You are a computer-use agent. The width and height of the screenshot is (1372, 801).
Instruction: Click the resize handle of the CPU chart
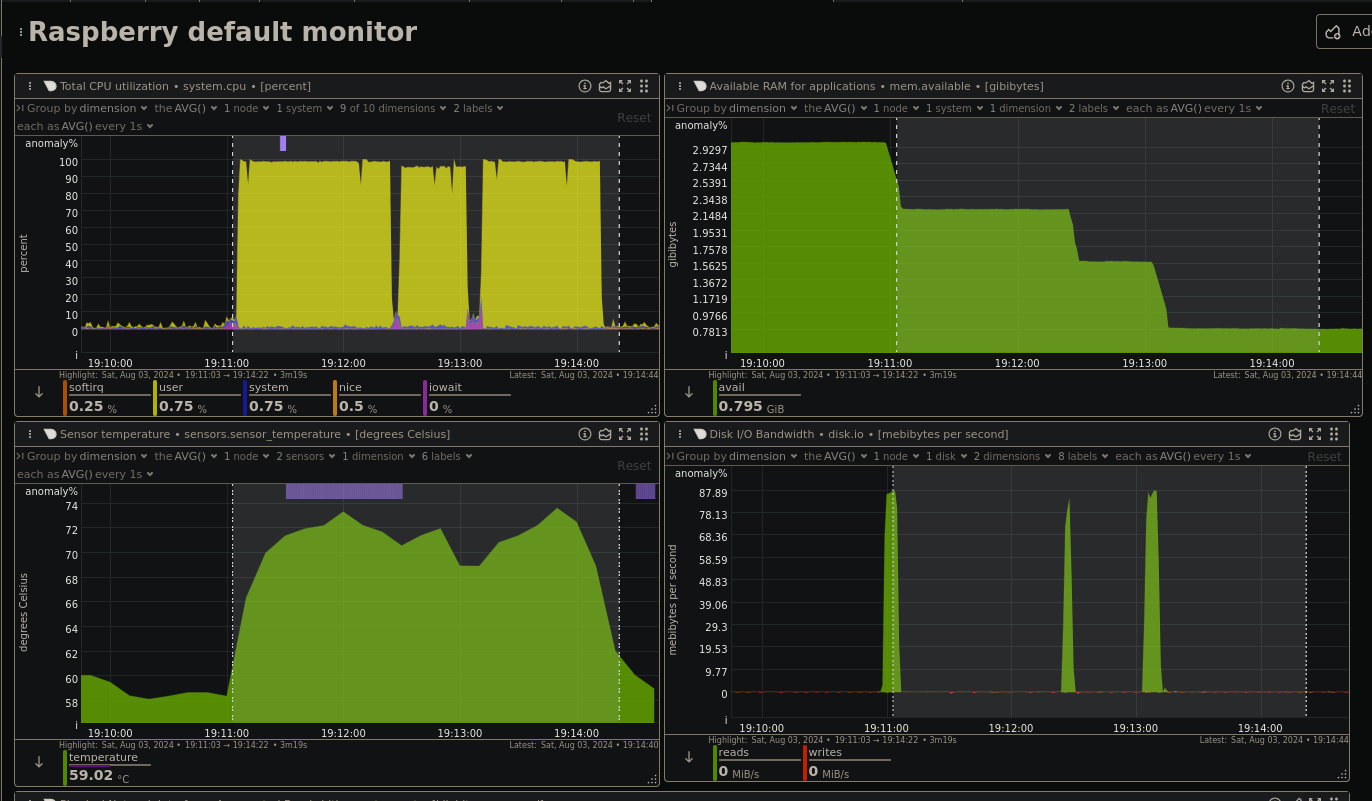coord(654,409)
